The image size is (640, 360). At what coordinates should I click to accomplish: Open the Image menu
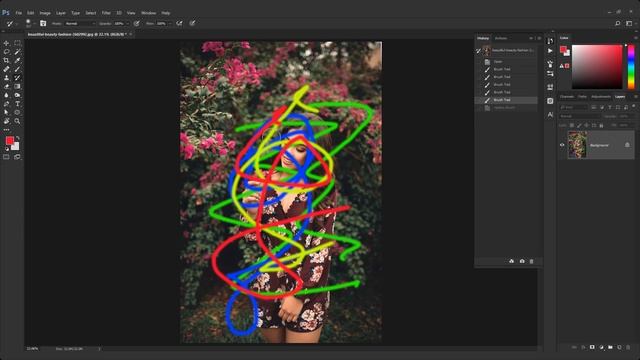pos(45,13)
